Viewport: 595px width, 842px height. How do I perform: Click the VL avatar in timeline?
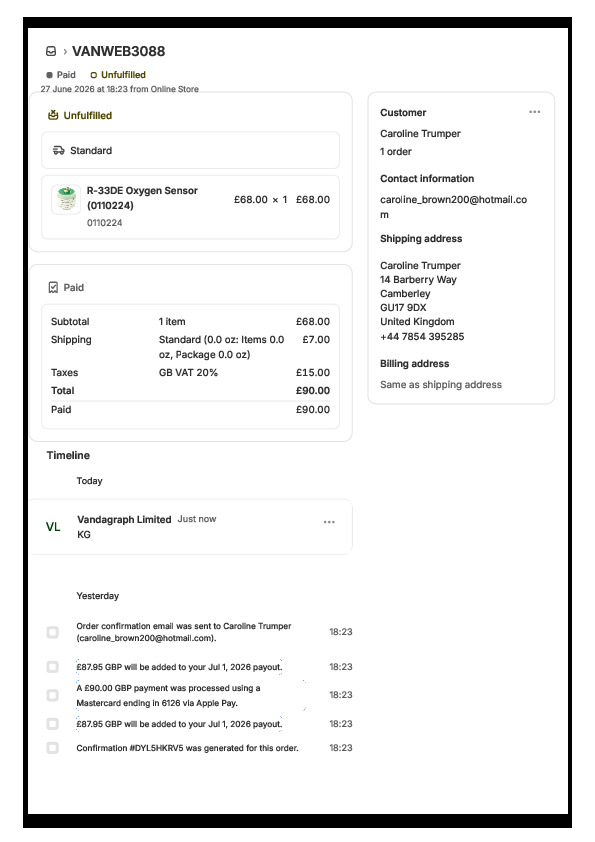(53, 527)
